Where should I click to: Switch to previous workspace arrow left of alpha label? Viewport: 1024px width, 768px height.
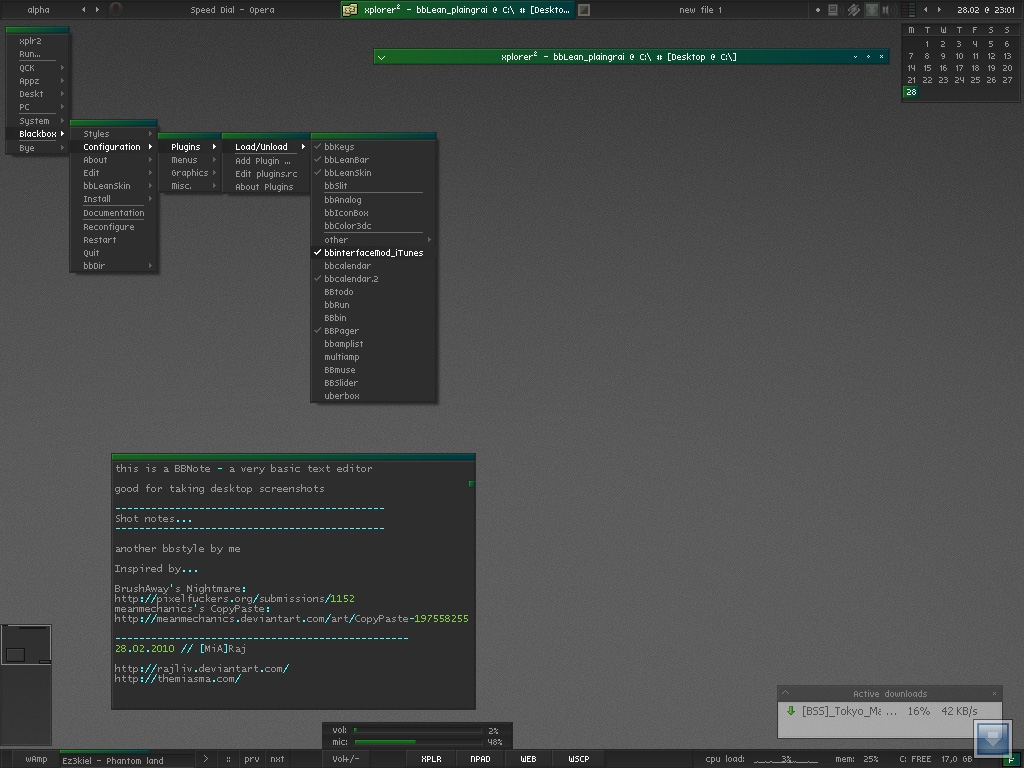83,10
